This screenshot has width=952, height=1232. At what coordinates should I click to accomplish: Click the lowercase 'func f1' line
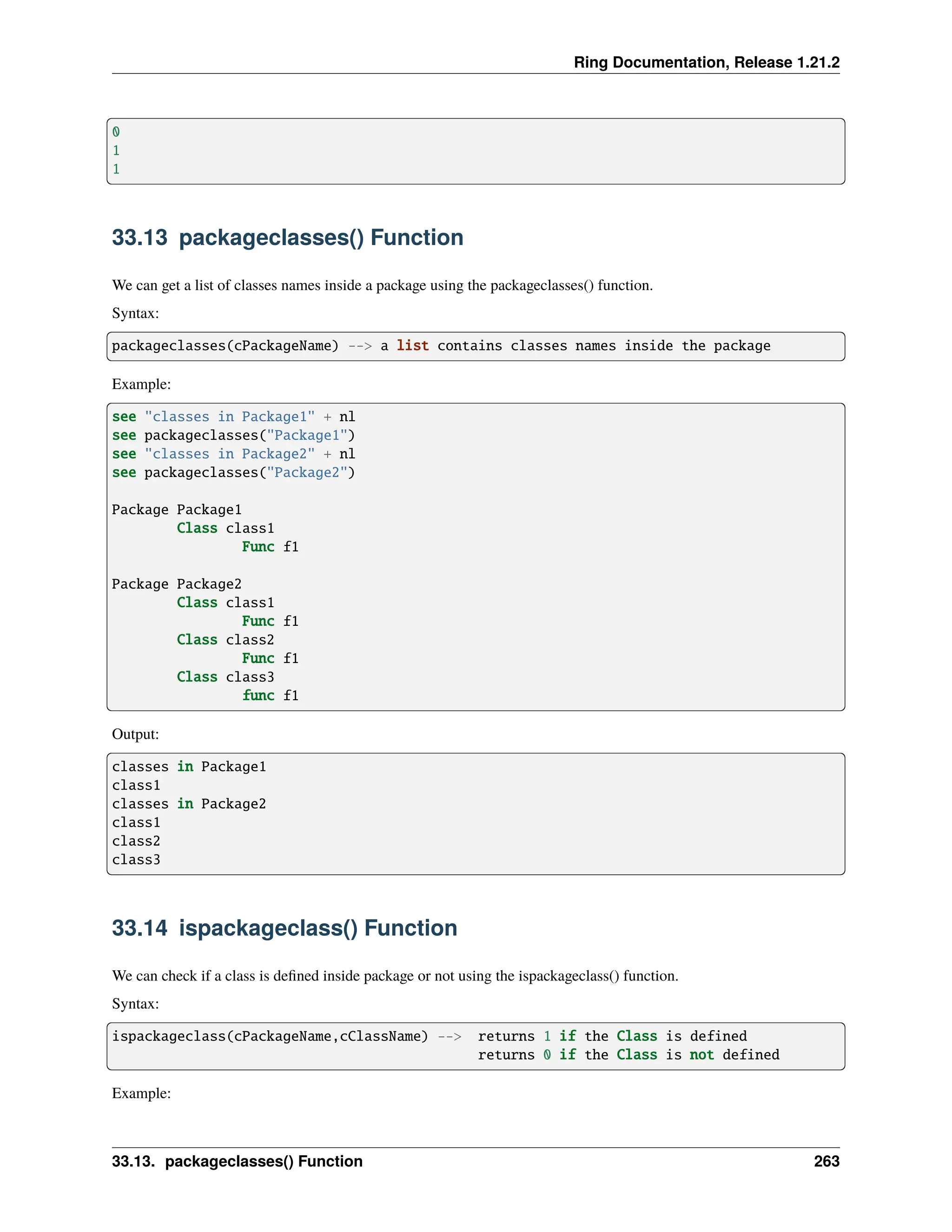pos(270,695)
